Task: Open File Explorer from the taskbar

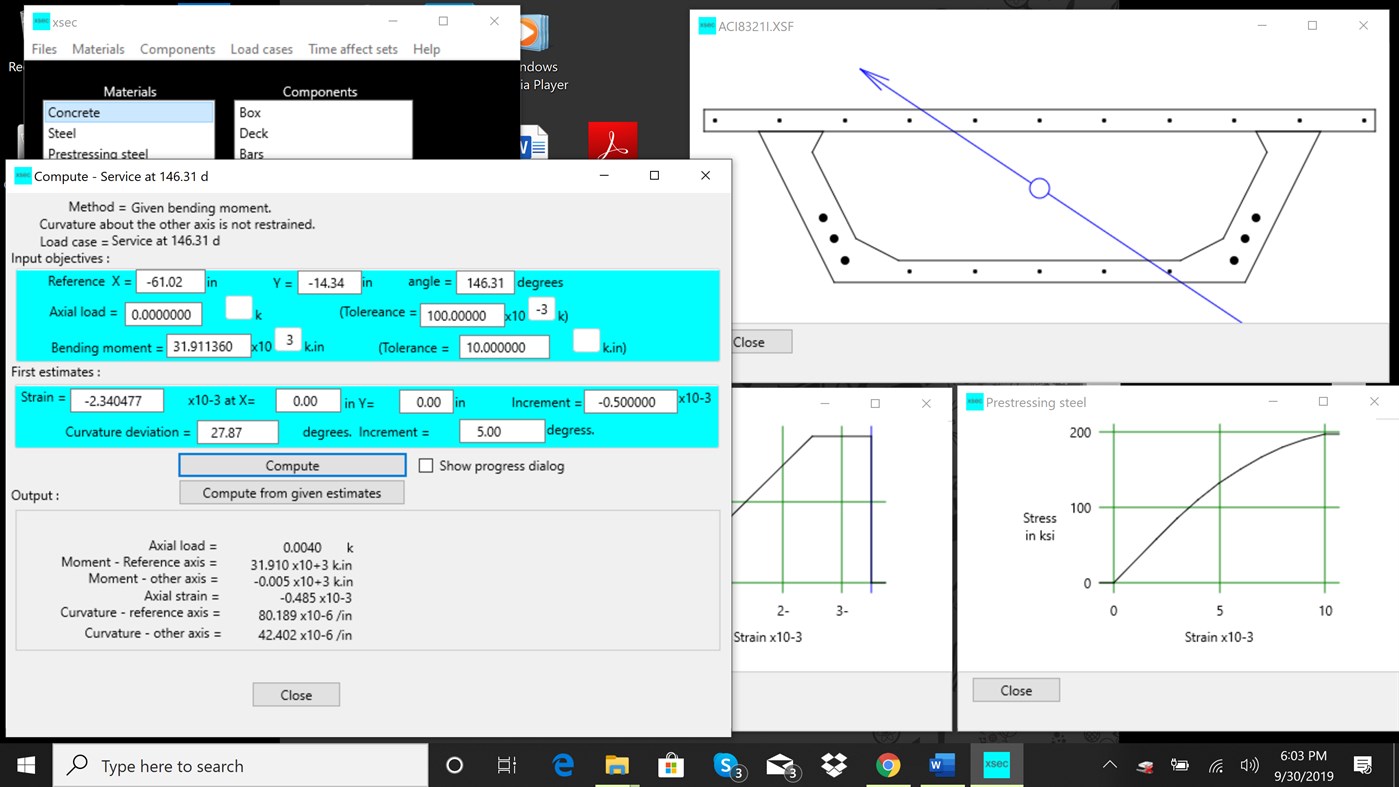Action: pos(616,765)
